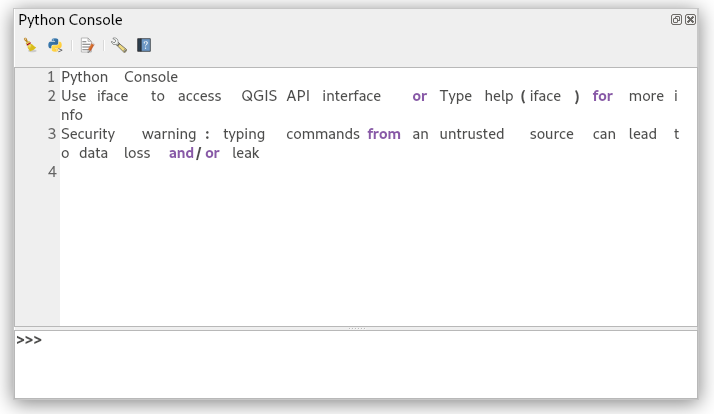Open console options wrench icon
Viewport: 714px width, 414px height.
[x=119, y=45]
